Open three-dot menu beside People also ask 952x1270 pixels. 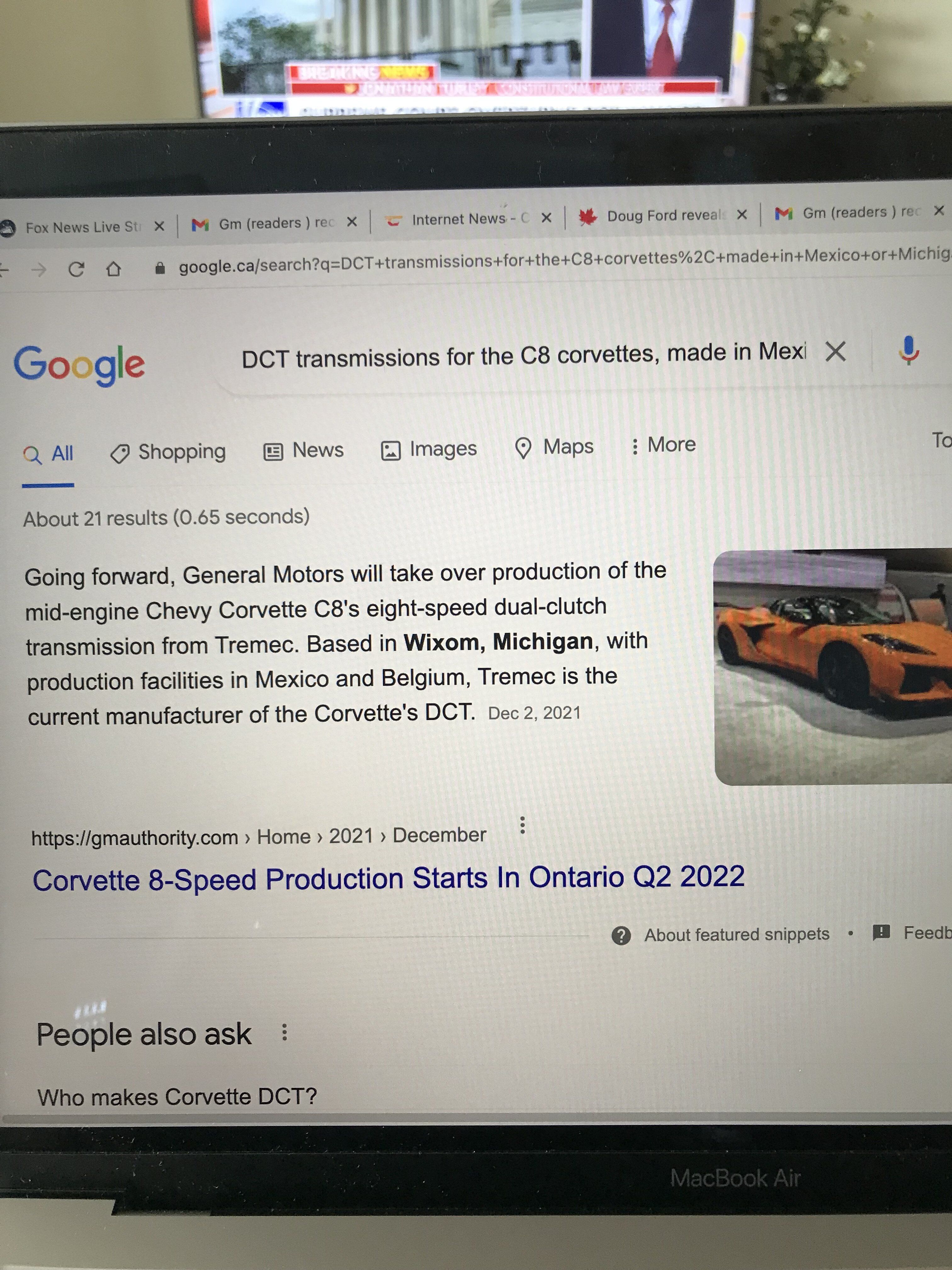coord(284,1033)
